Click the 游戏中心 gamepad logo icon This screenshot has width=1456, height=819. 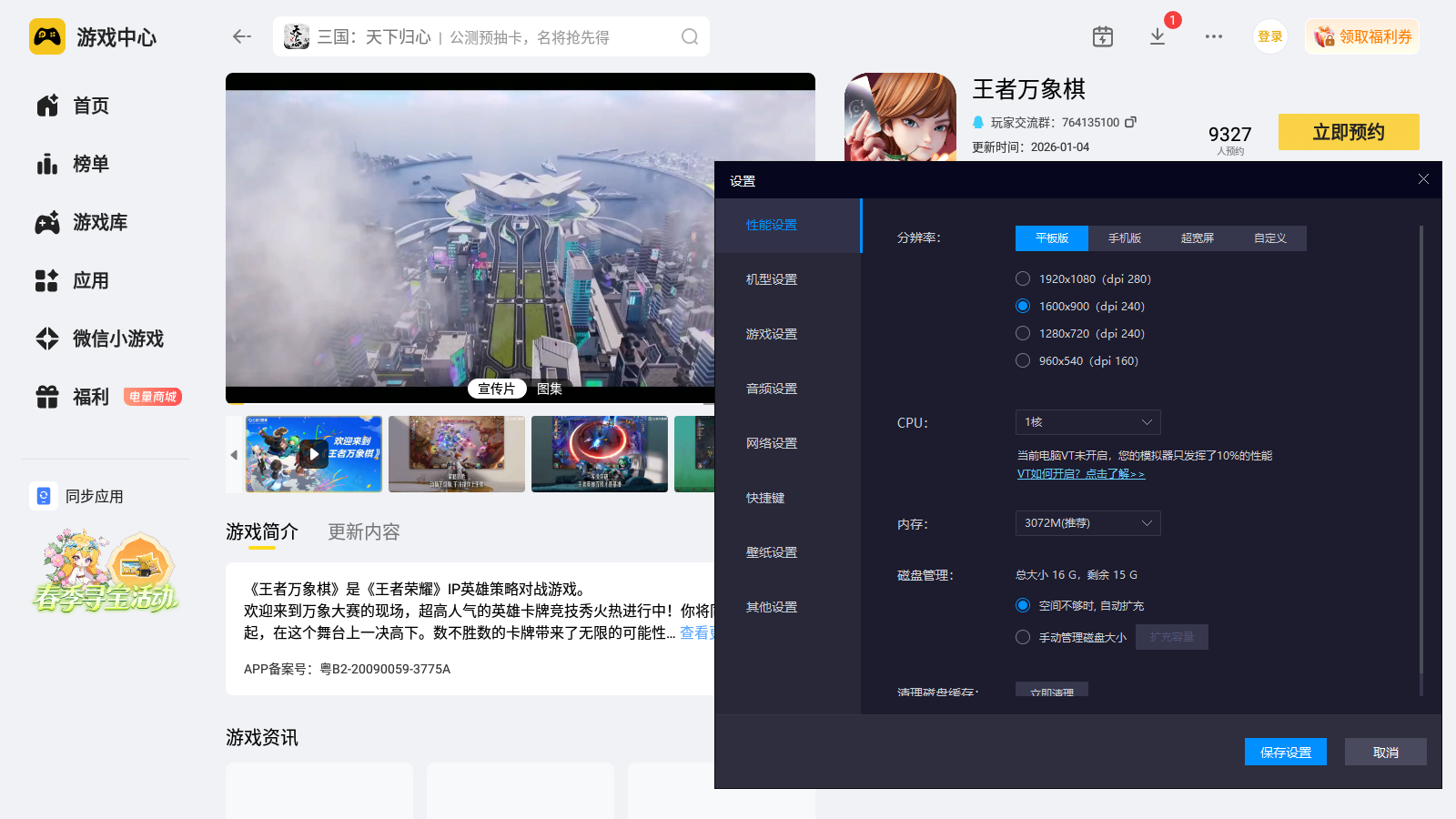pos(47,36)
